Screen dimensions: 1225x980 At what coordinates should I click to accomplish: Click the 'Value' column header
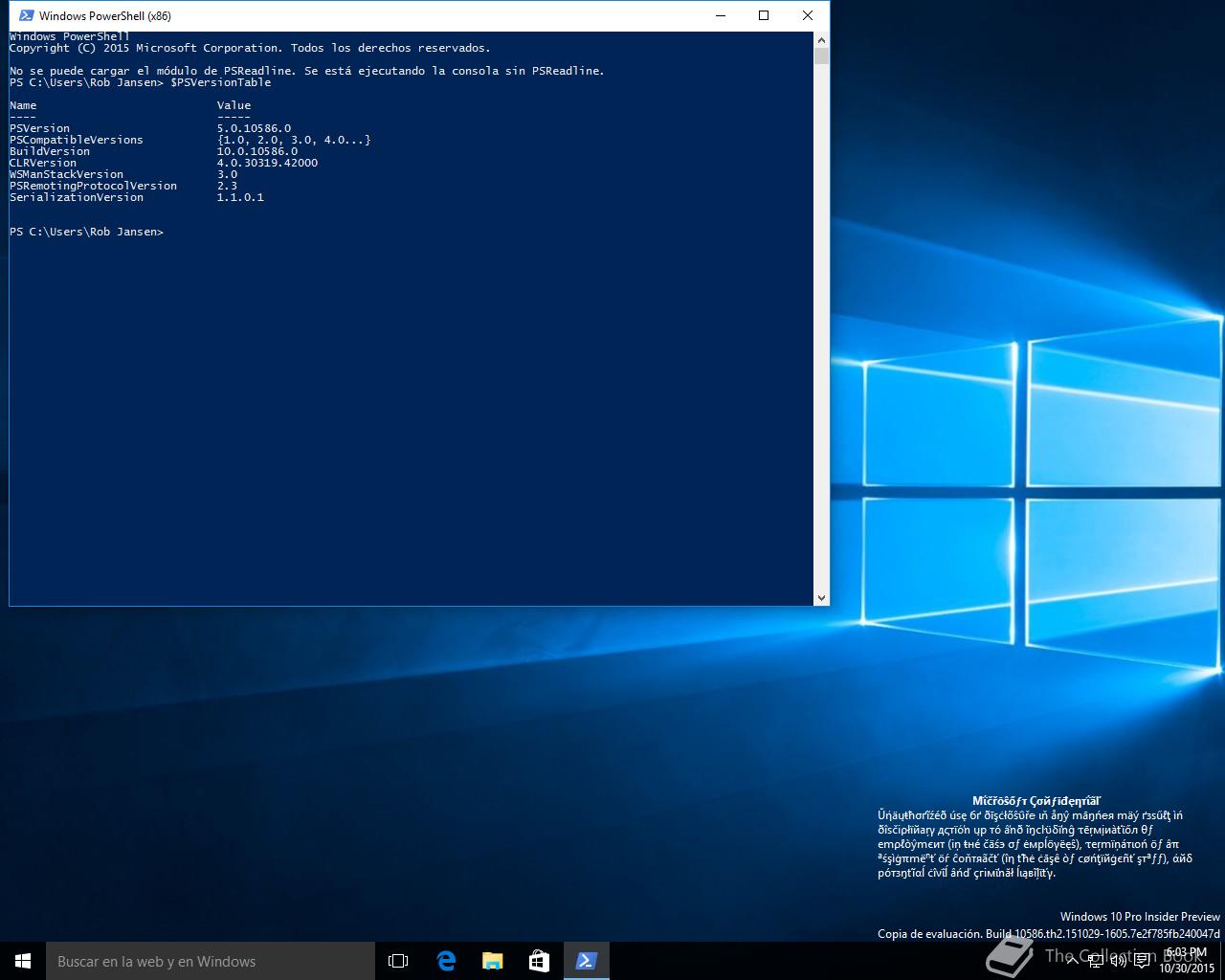click(234, 105)
